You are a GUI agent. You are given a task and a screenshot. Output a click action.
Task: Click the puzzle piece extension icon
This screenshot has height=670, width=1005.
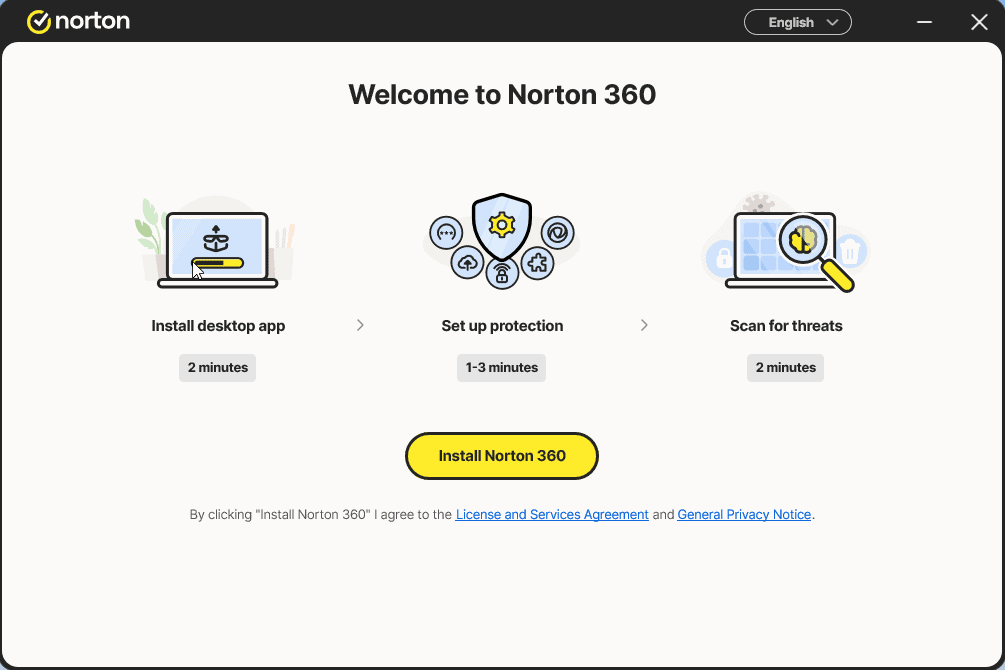click(537, 263)
